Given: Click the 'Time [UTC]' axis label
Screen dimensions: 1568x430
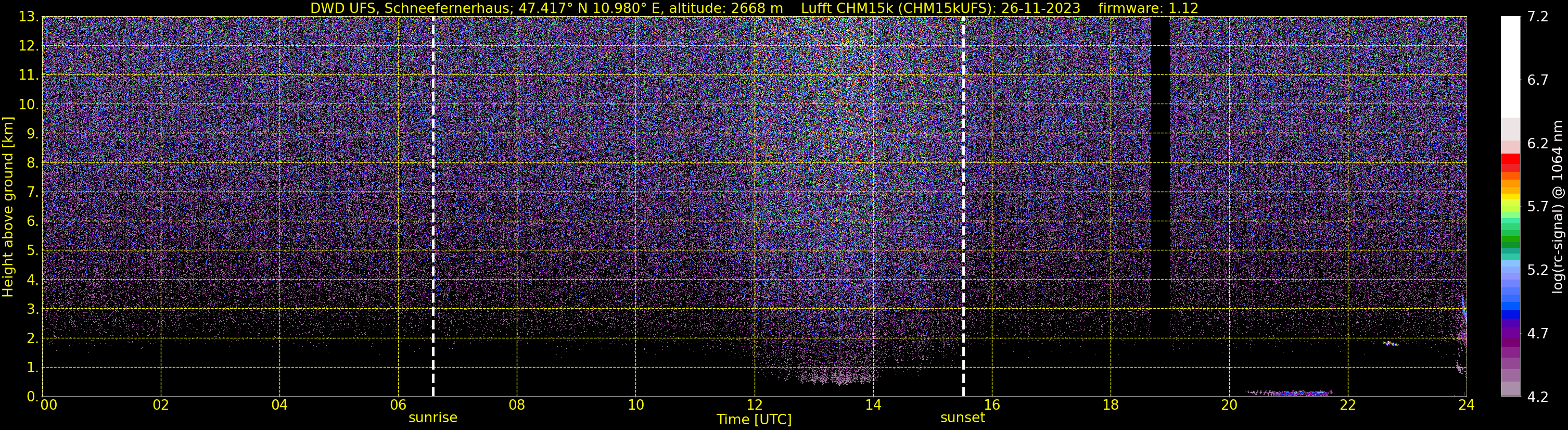Looking at the screenshot, I should (754, 420).
